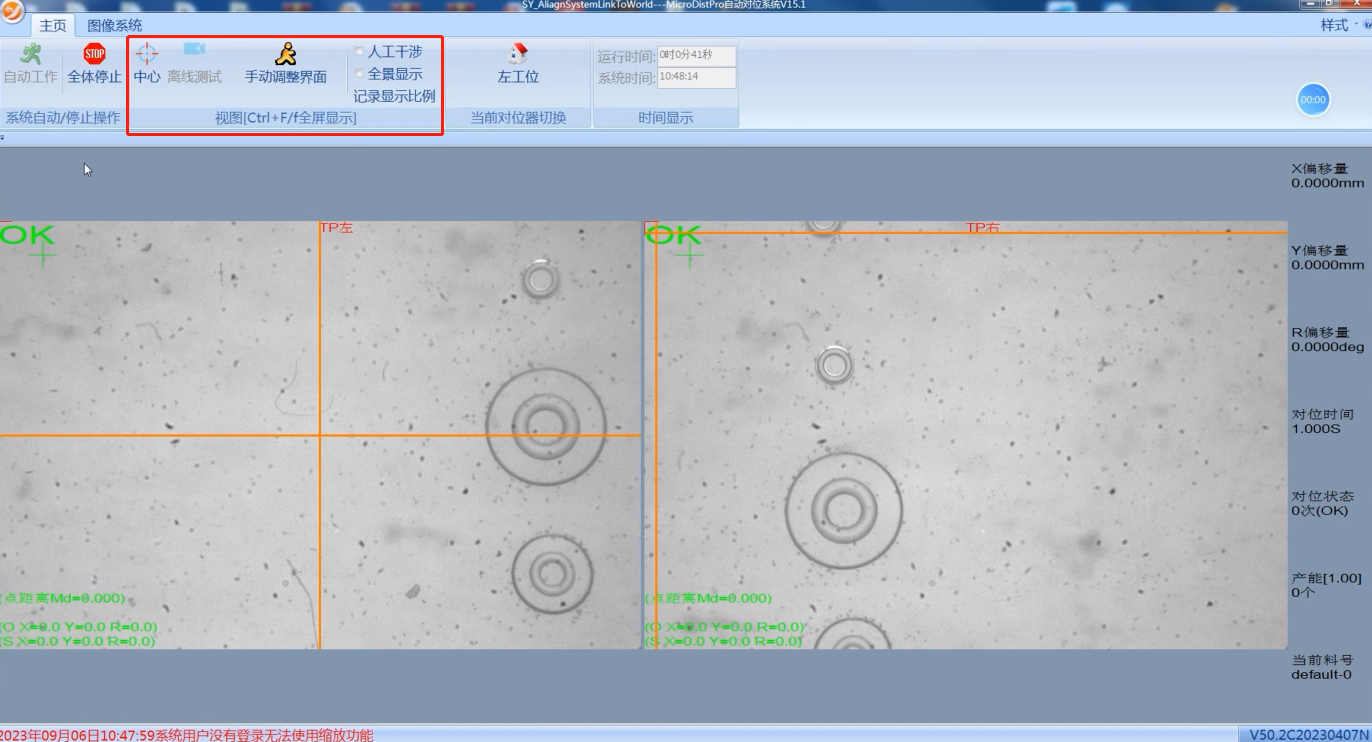Open the 图像系统 tab

pos(115,26)
